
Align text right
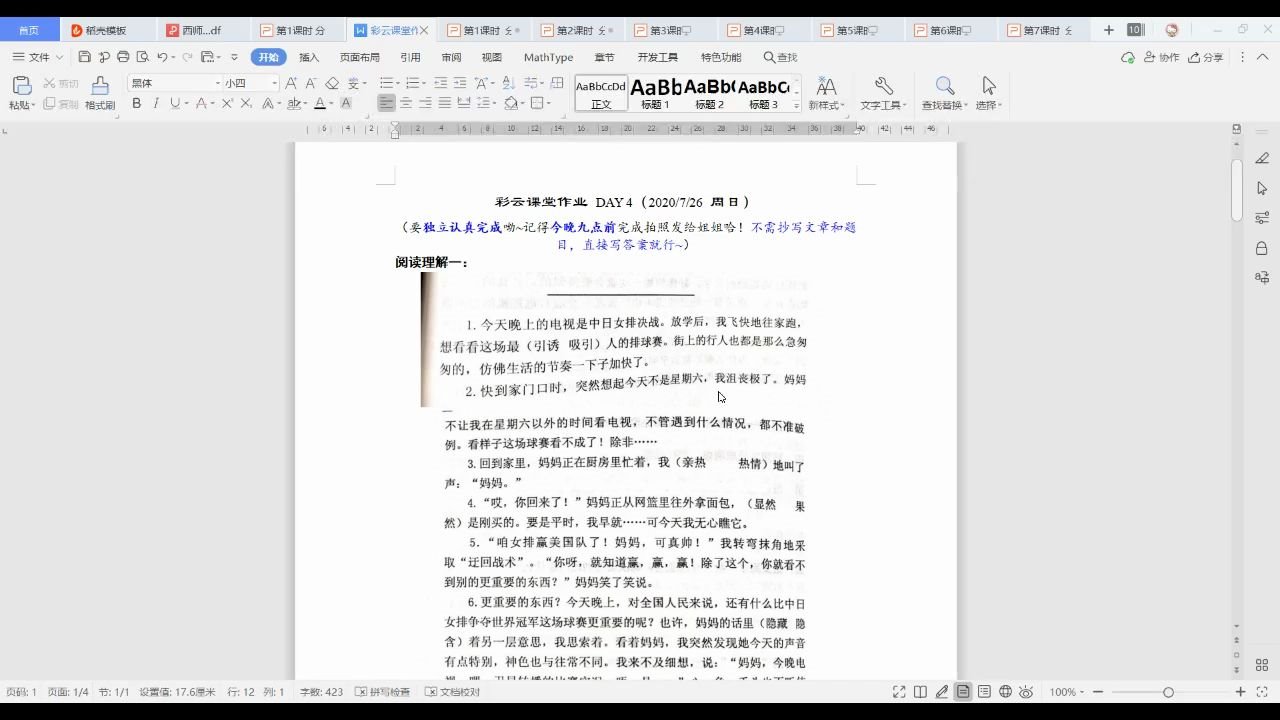point(425,103)
